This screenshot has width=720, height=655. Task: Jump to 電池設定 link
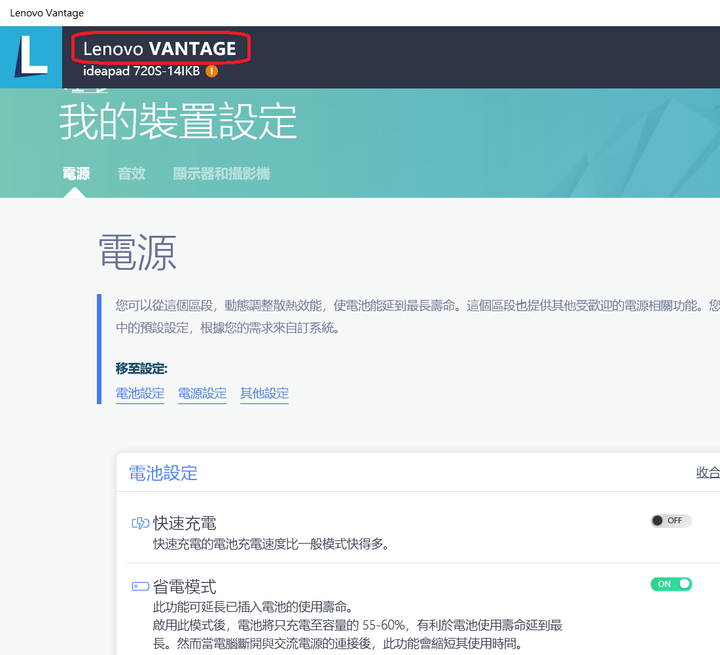pyautogui.click(x=140, y=394)
